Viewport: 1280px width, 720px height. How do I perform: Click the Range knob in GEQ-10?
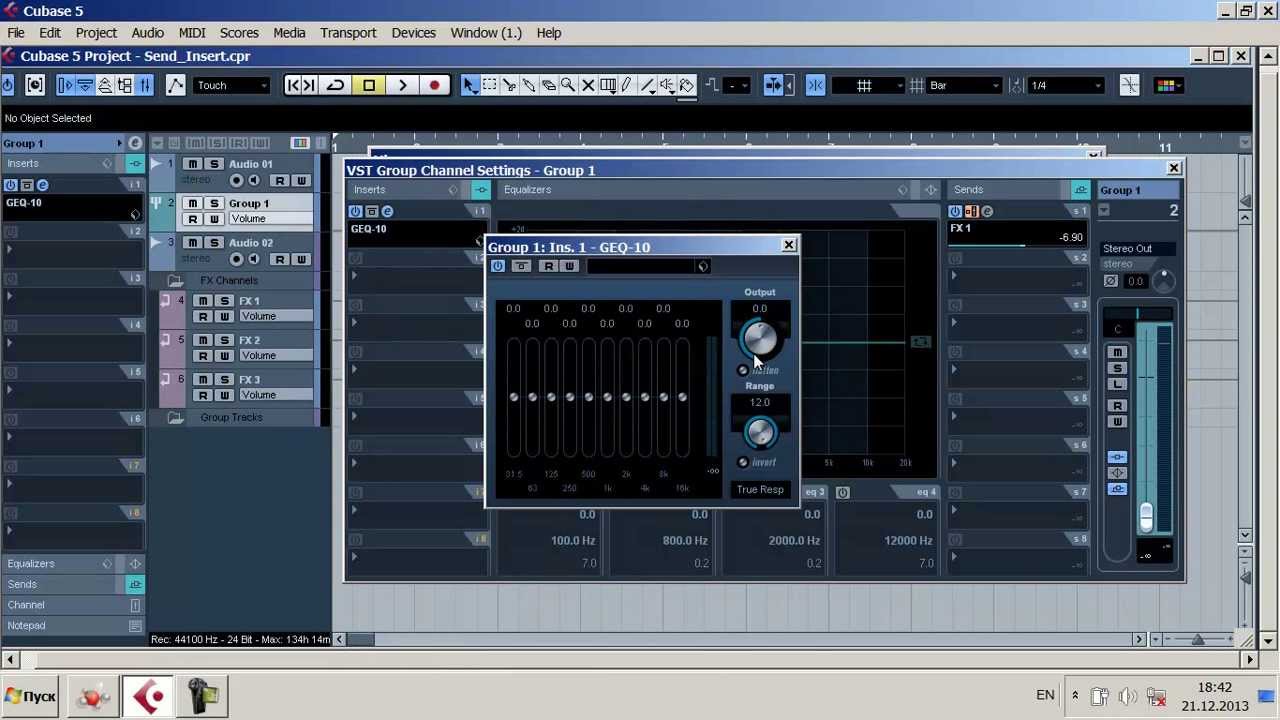(760, 432)
